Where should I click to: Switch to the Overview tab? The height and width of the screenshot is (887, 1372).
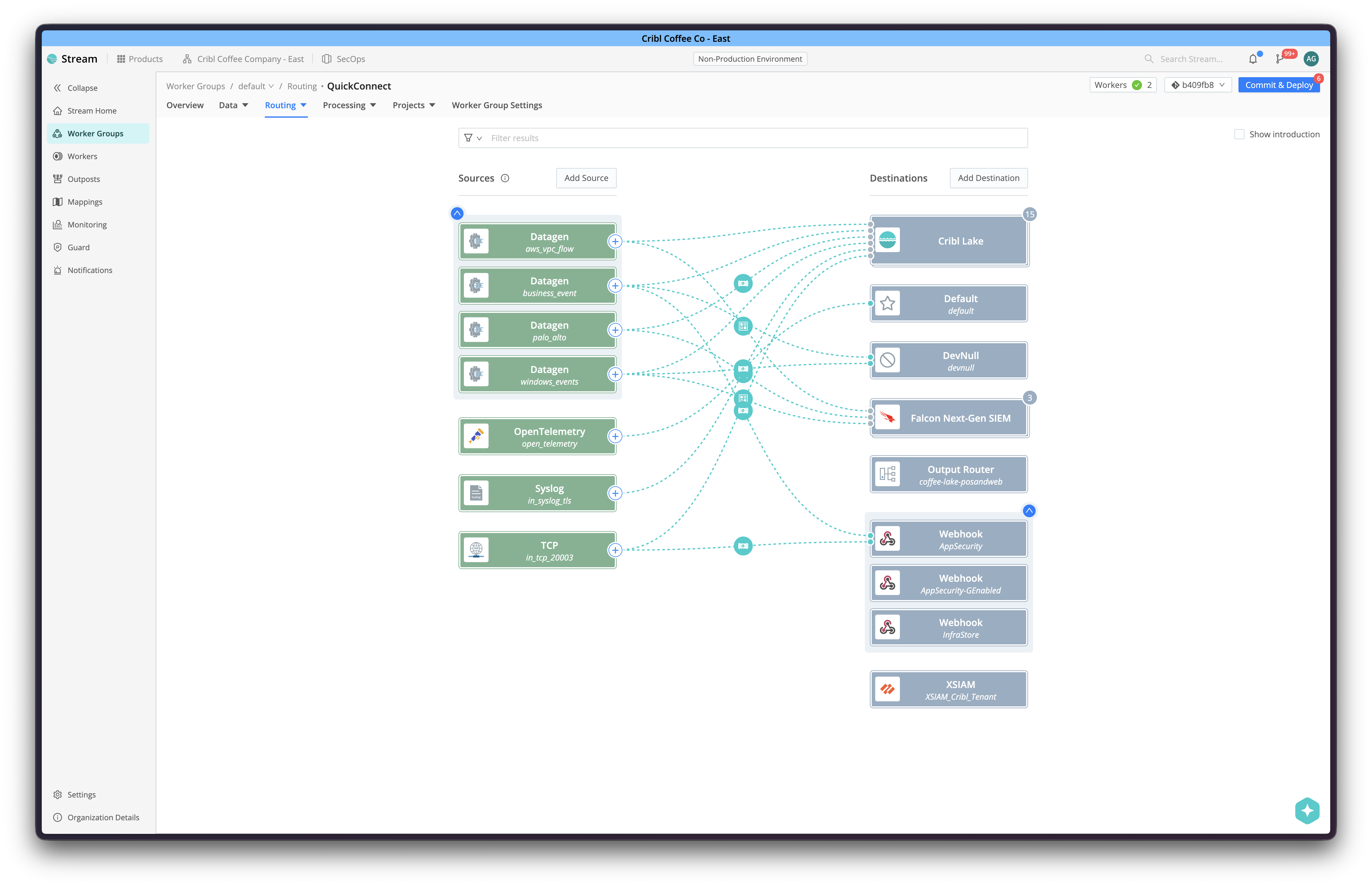185,105
